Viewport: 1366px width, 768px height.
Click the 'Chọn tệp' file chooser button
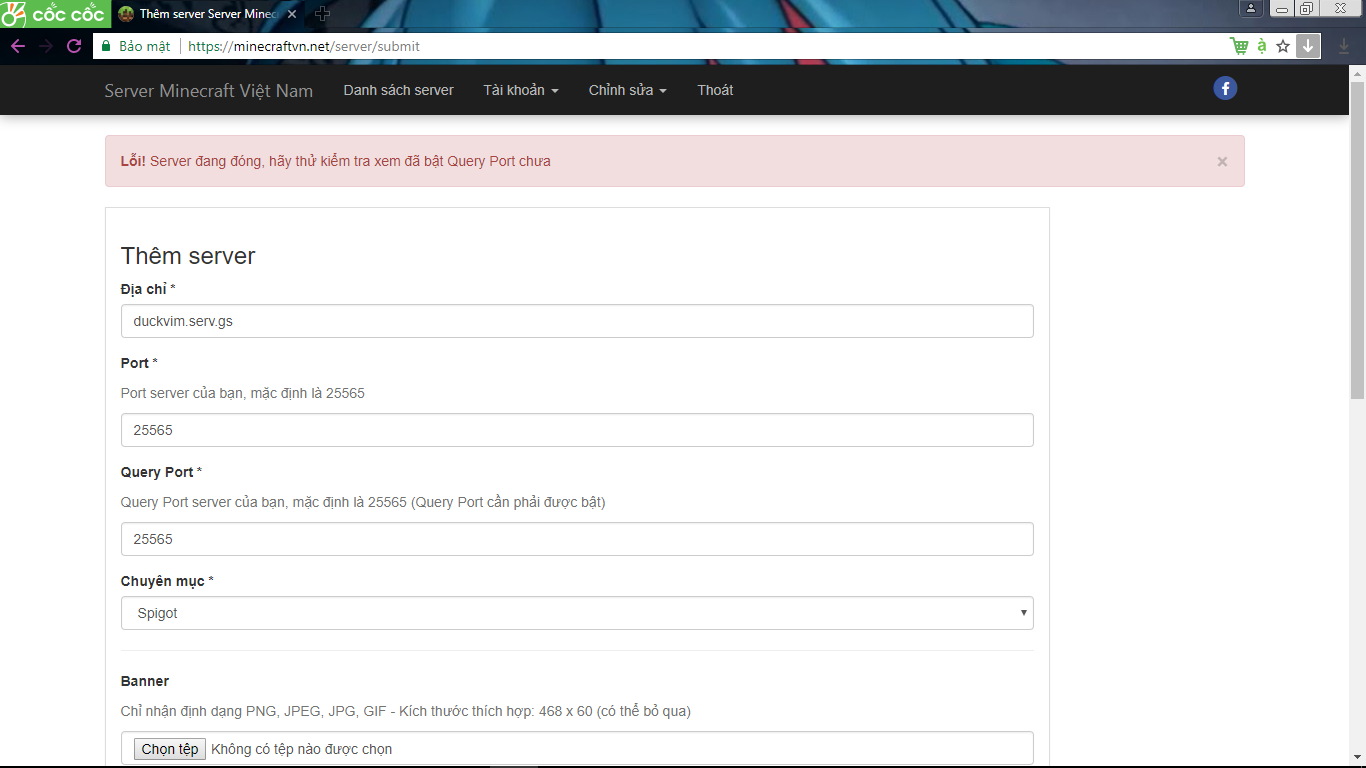tap(170, 749)
